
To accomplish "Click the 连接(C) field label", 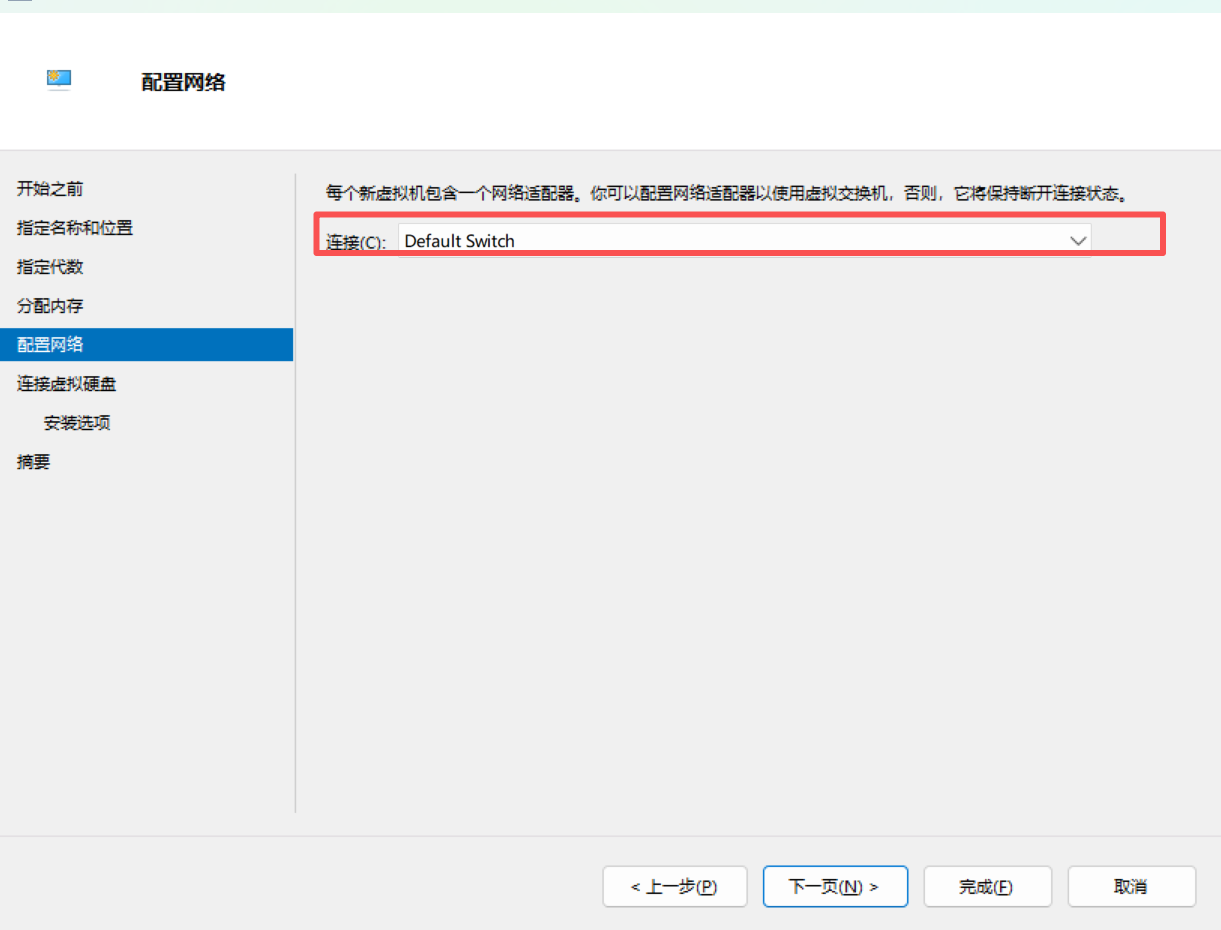I will [x=356, y=242].
